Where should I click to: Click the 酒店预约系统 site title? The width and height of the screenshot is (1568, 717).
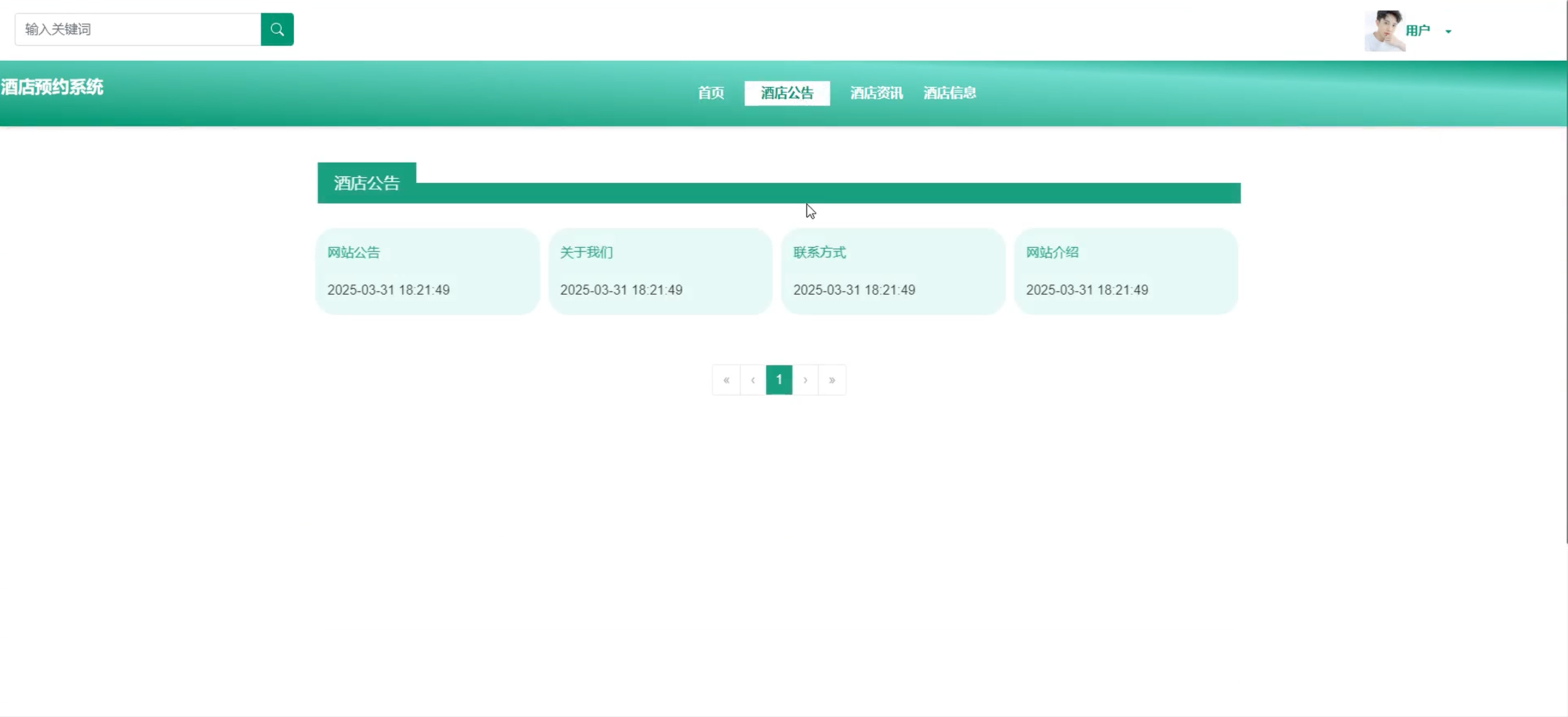coord(52,88)
